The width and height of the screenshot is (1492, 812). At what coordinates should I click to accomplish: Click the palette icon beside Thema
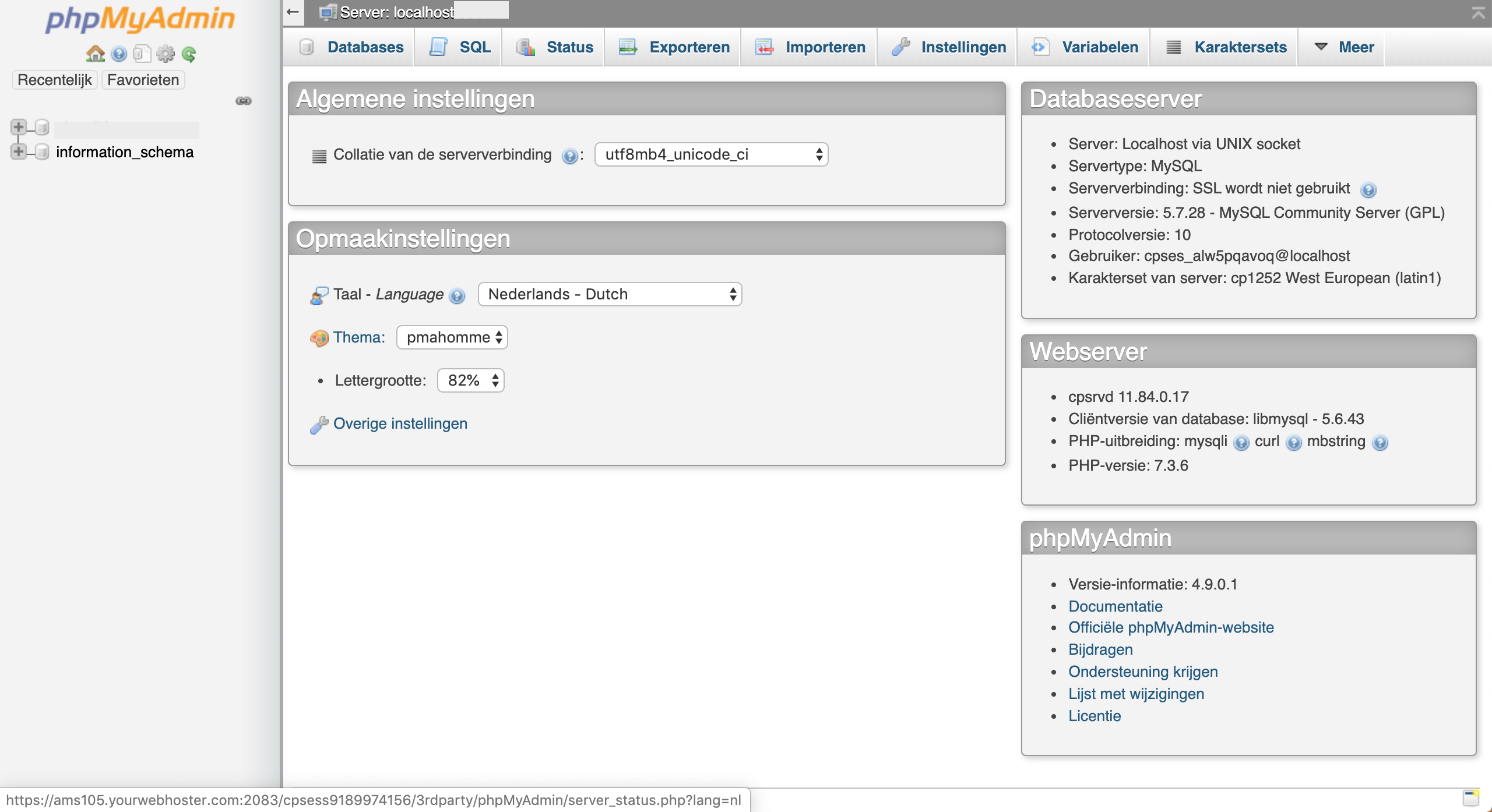(x=319, y=338)
